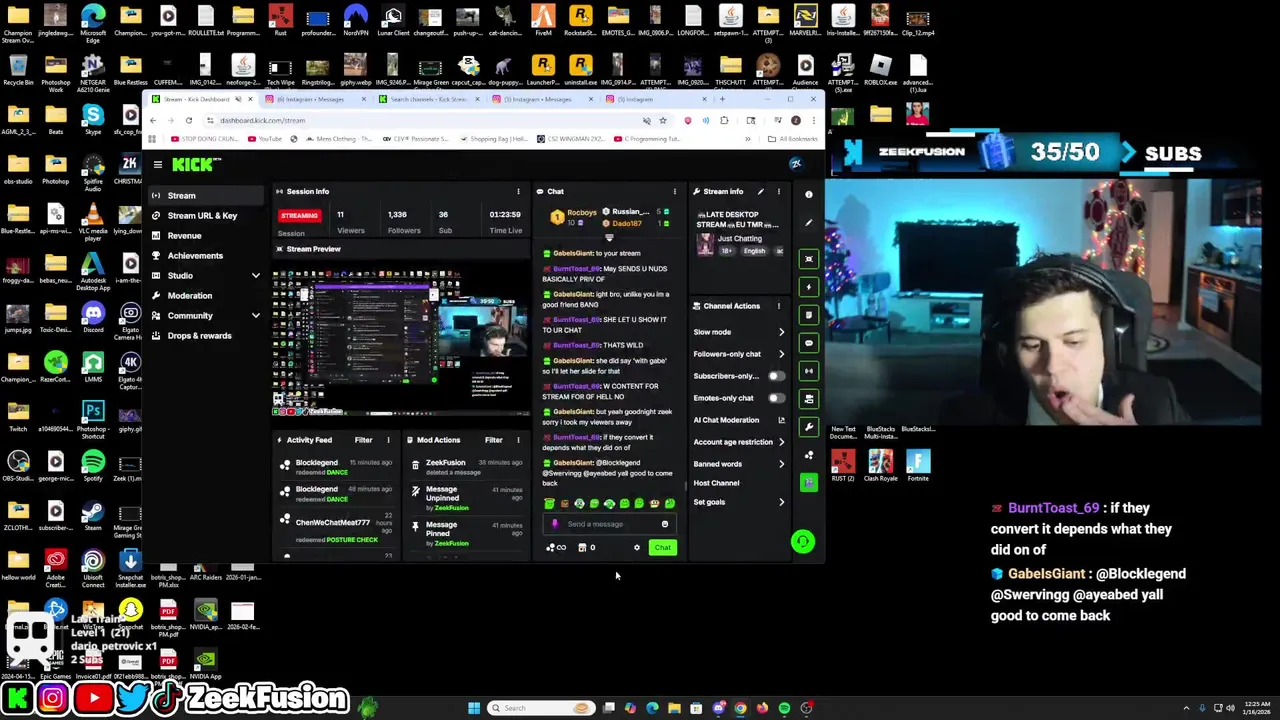Toggle the chat bubble widget icon in right sidebar
This screenshot has width=1280, height=720.
point(809,343)
